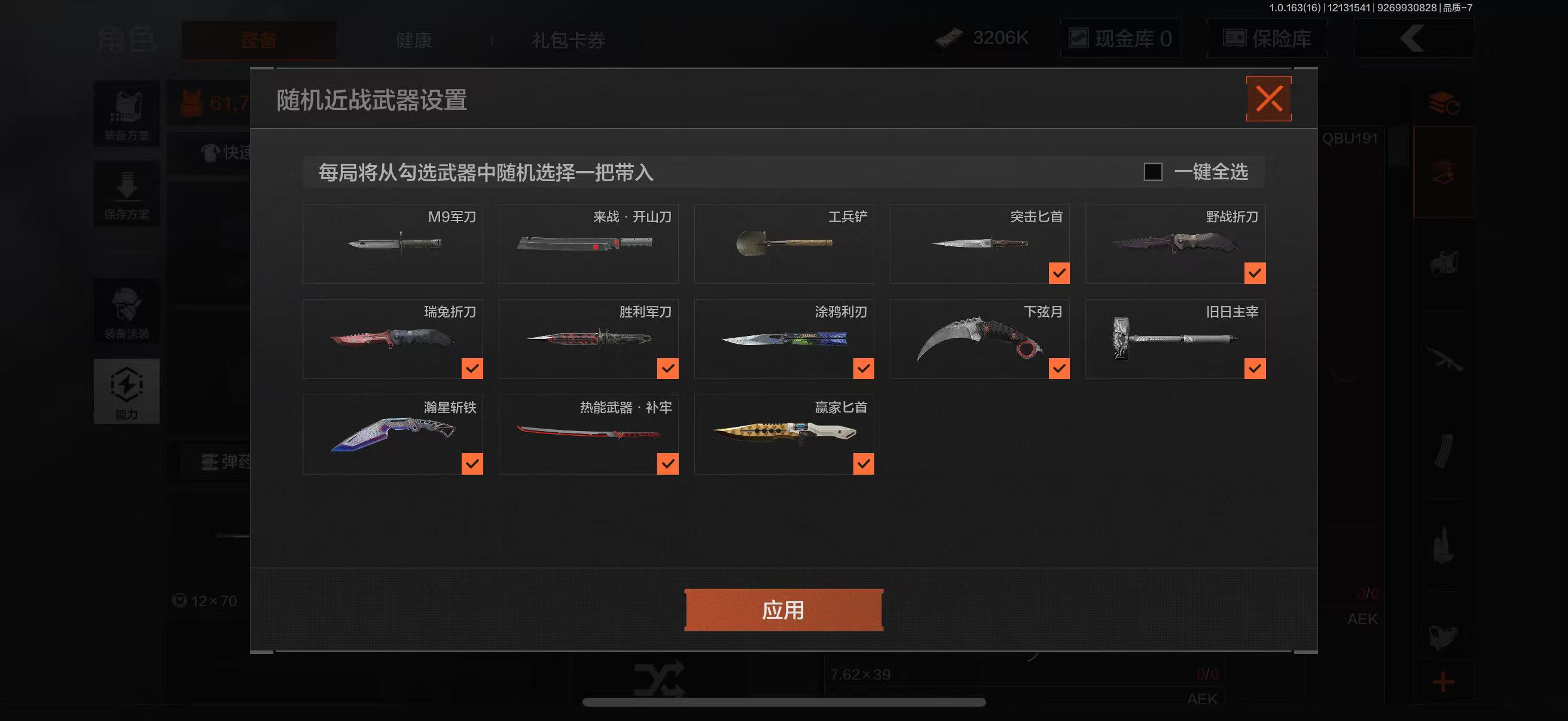Open the 能力 ability icon
This screenshot has width=1568, height=721.
(x=127, y=390)
